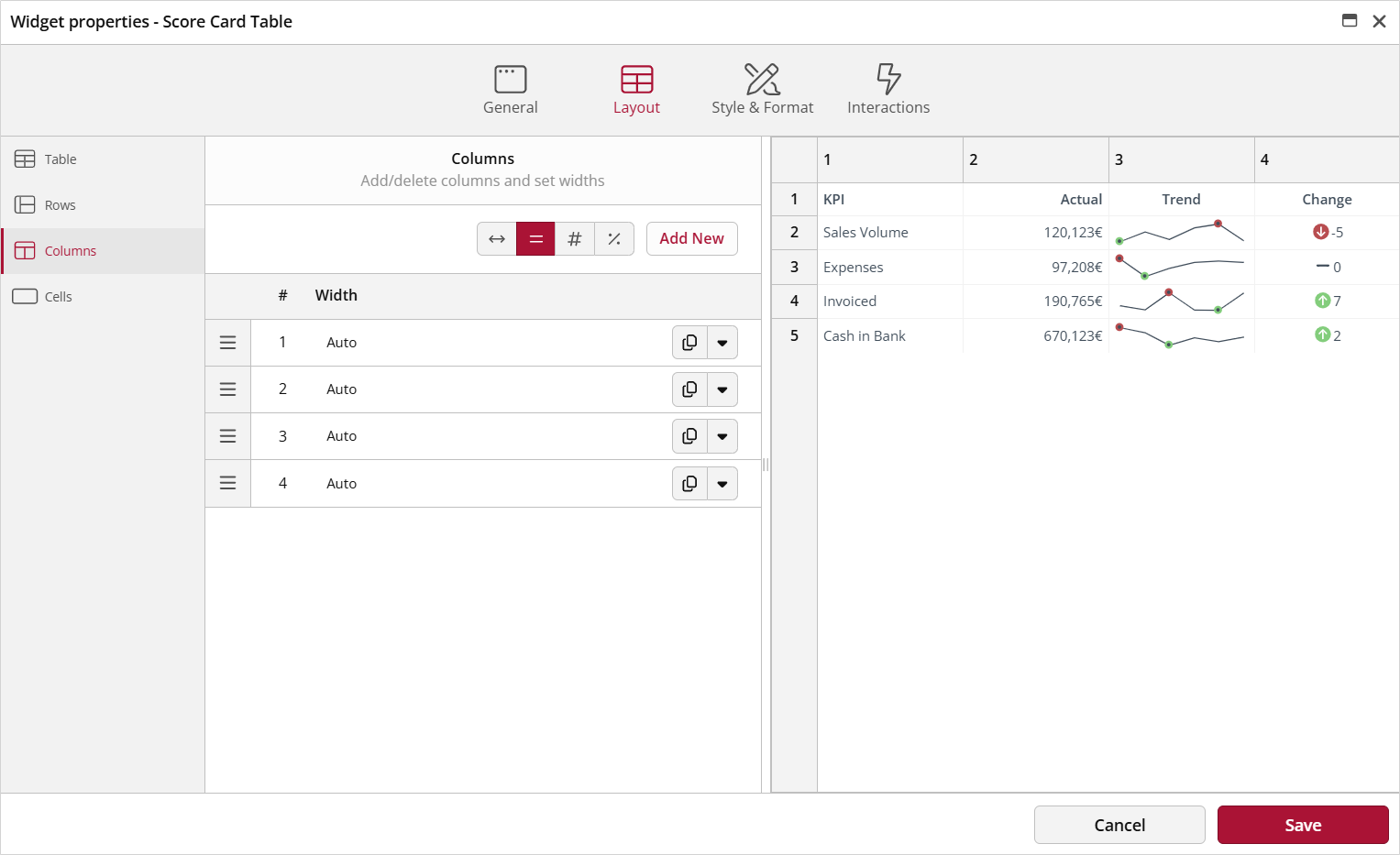The image size is (1400, 855).
Task: Duplicate column 2 with the copy icon
Action: (x=689, y=389)
